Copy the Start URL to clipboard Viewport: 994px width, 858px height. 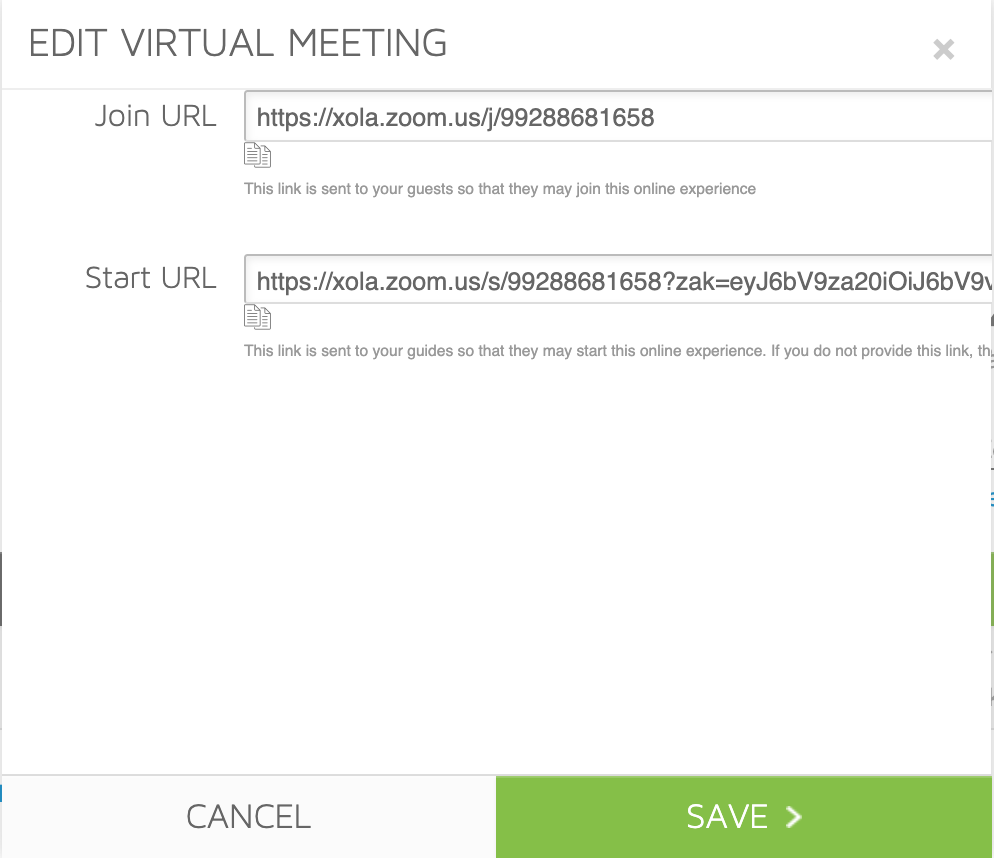click(x=257, y=318)
